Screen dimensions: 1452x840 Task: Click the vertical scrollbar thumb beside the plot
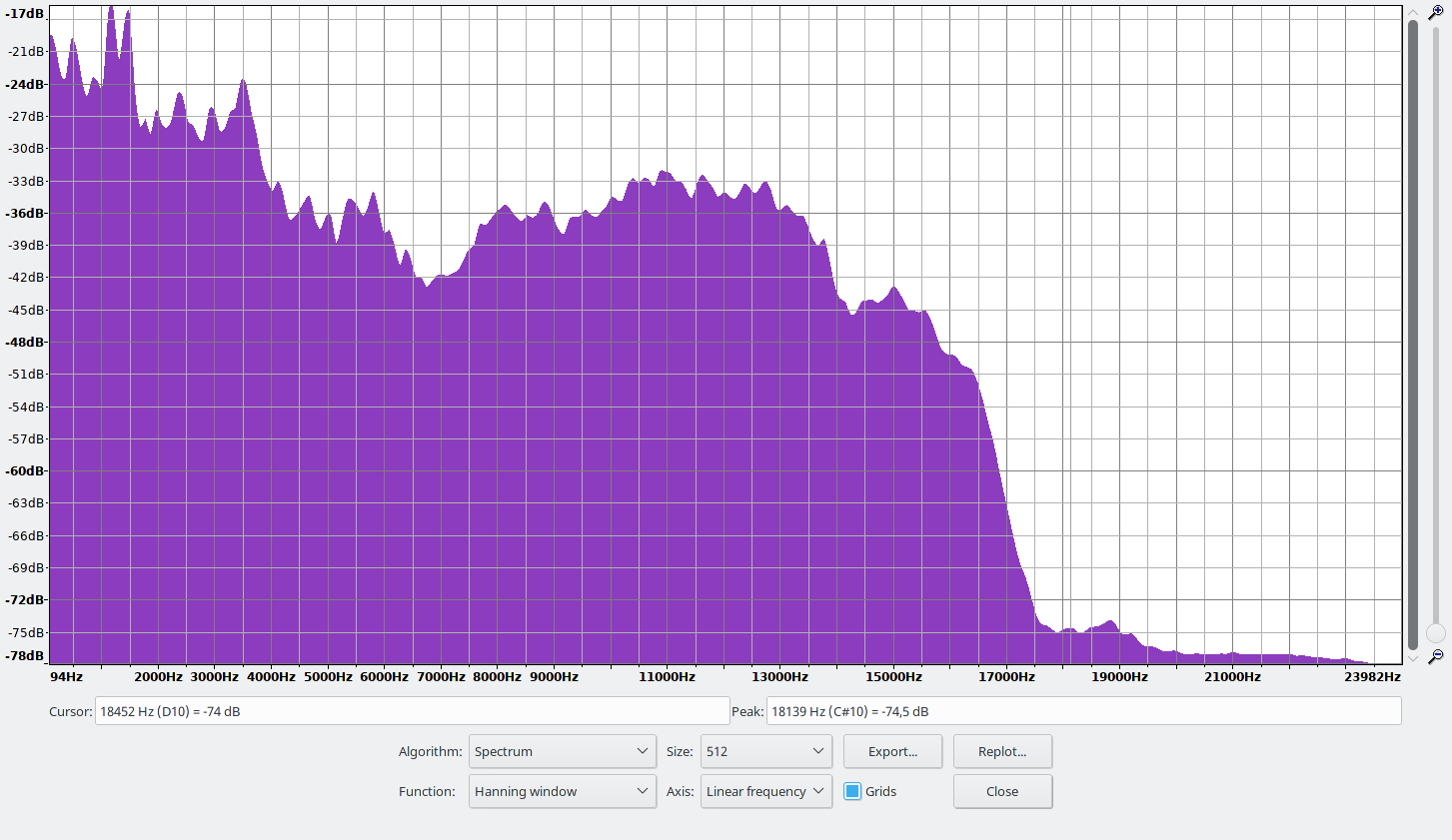[1413, 335]
